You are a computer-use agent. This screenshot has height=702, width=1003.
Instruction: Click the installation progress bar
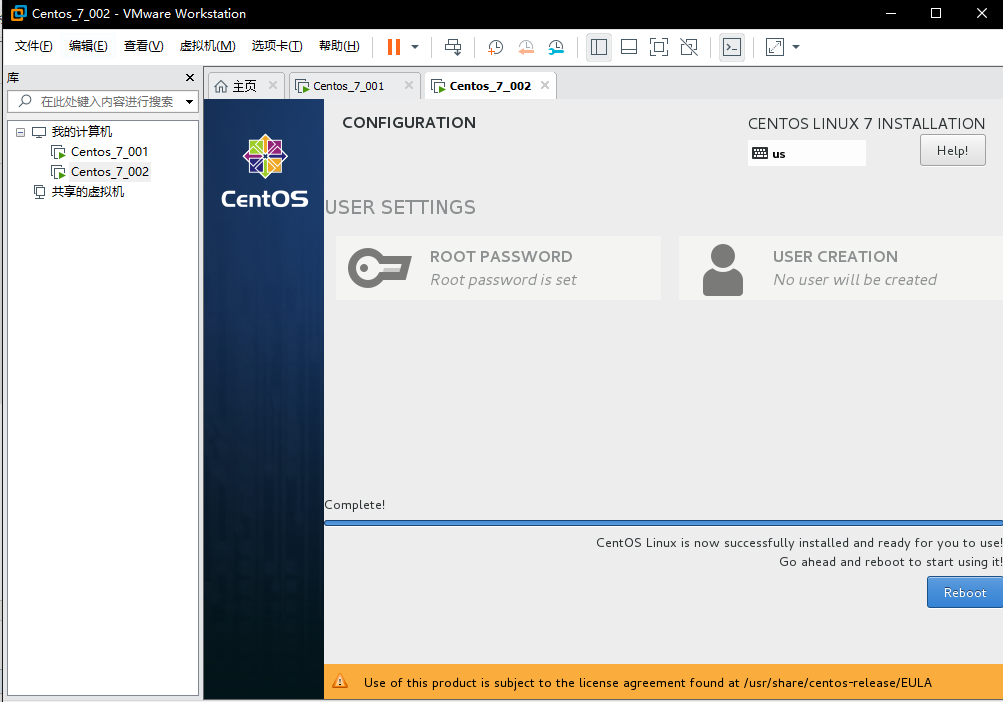point(663,523)
